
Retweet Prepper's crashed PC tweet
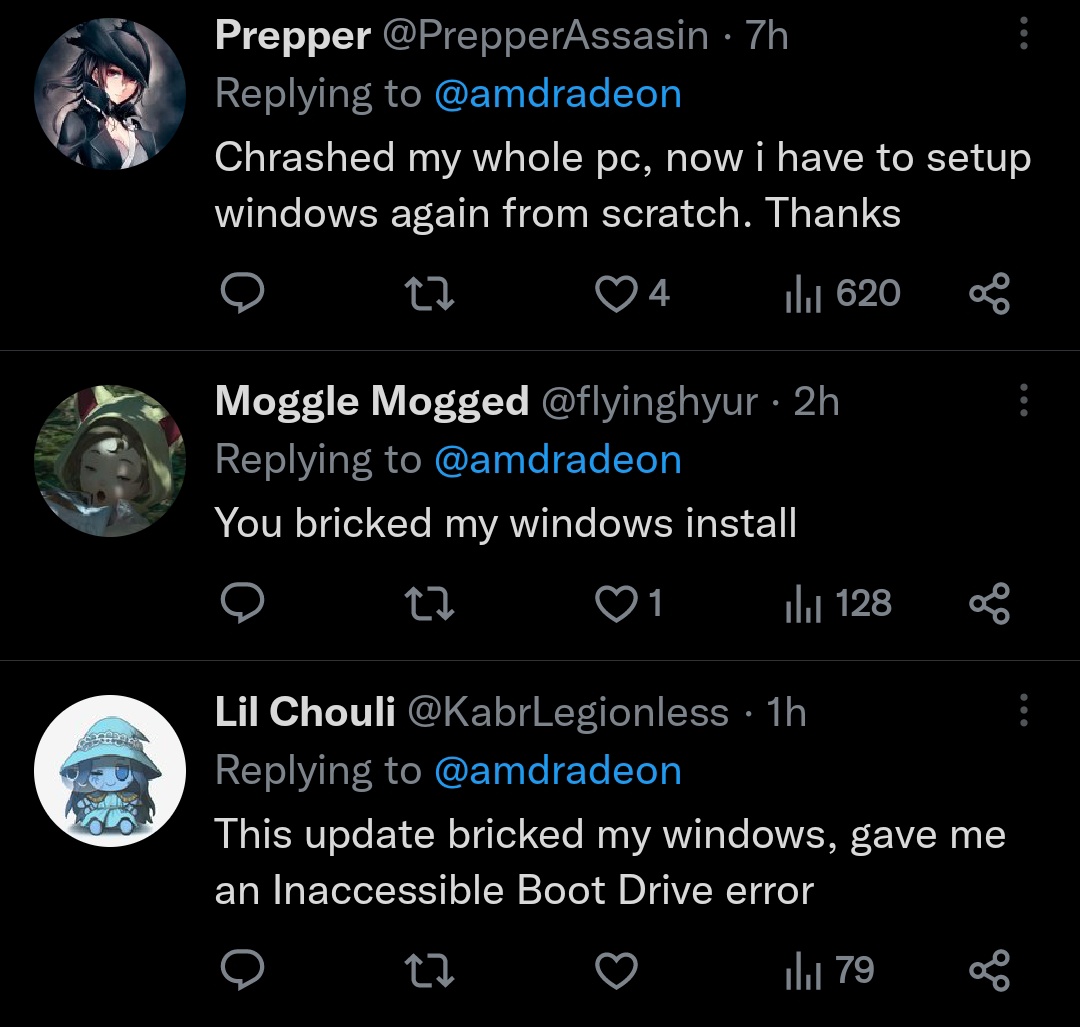(x=429, y=293)
